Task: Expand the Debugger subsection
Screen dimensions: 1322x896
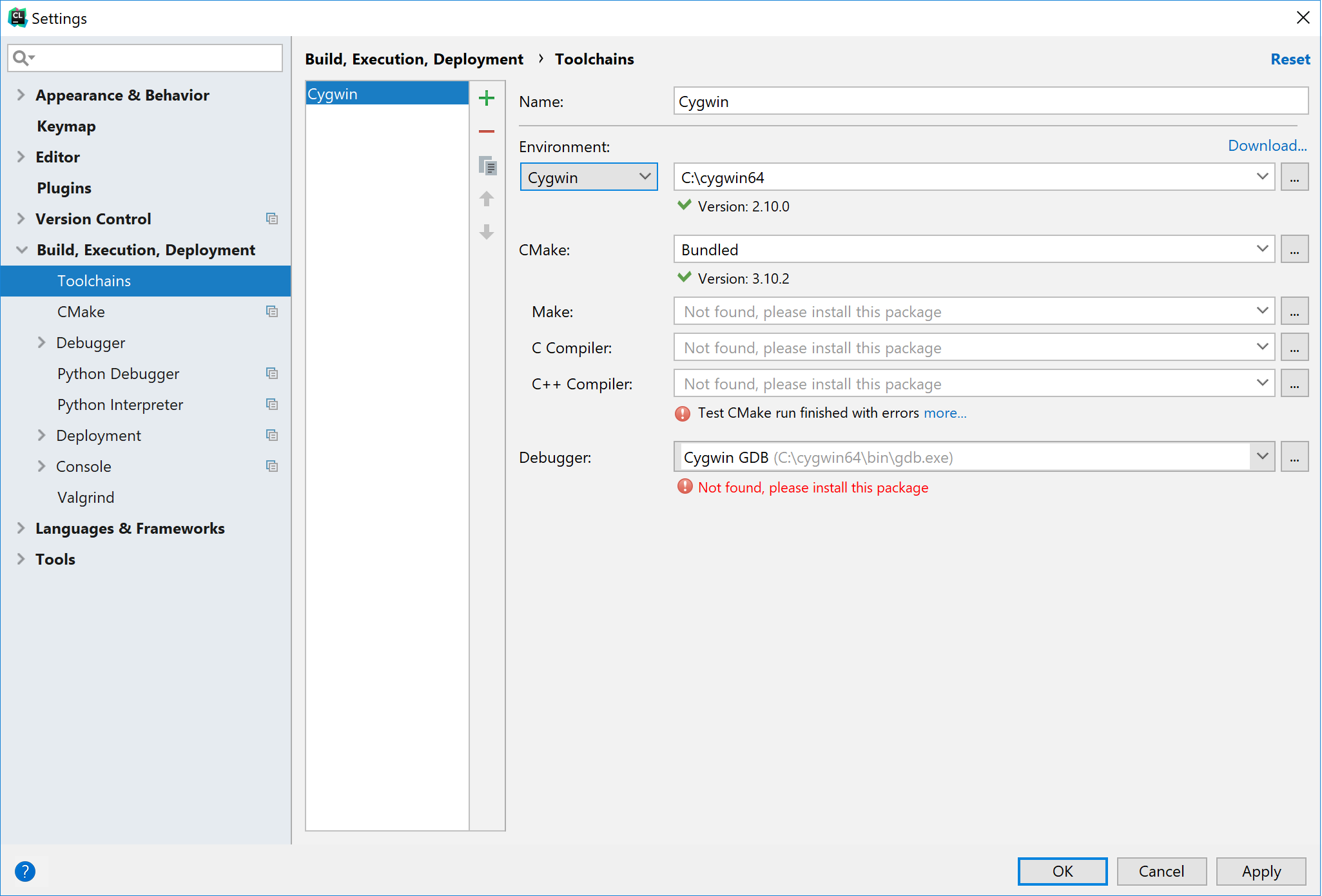Action: click(x=41, y=342)
